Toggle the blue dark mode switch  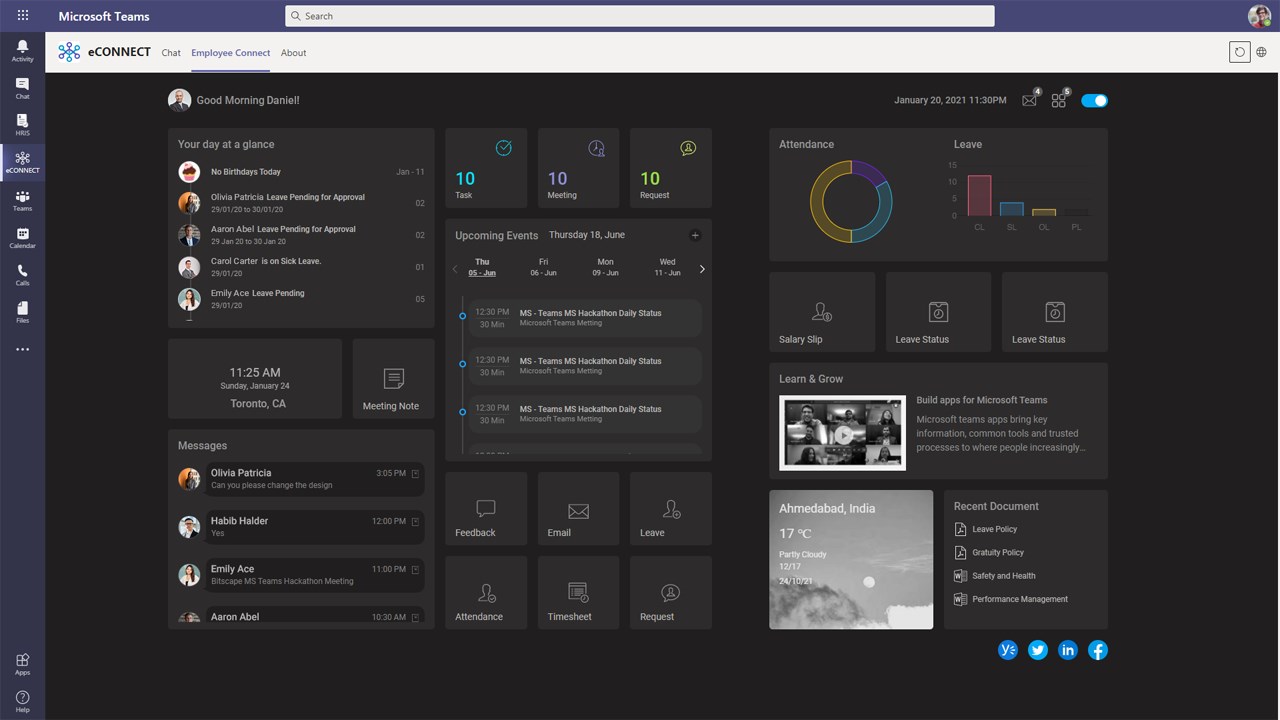point(1094,101)
